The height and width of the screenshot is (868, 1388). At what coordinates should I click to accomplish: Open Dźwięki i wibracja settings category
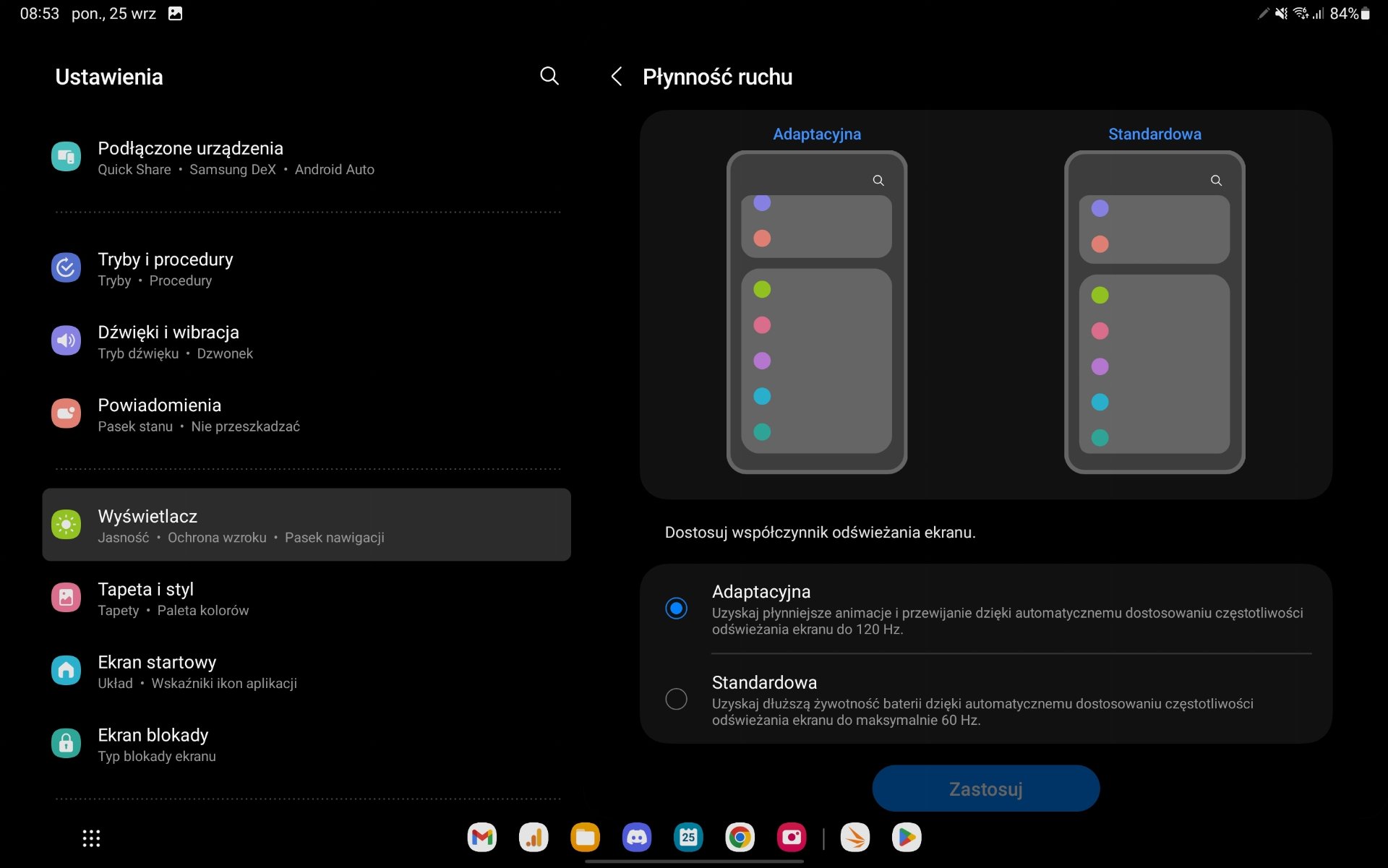coord(307,341)
